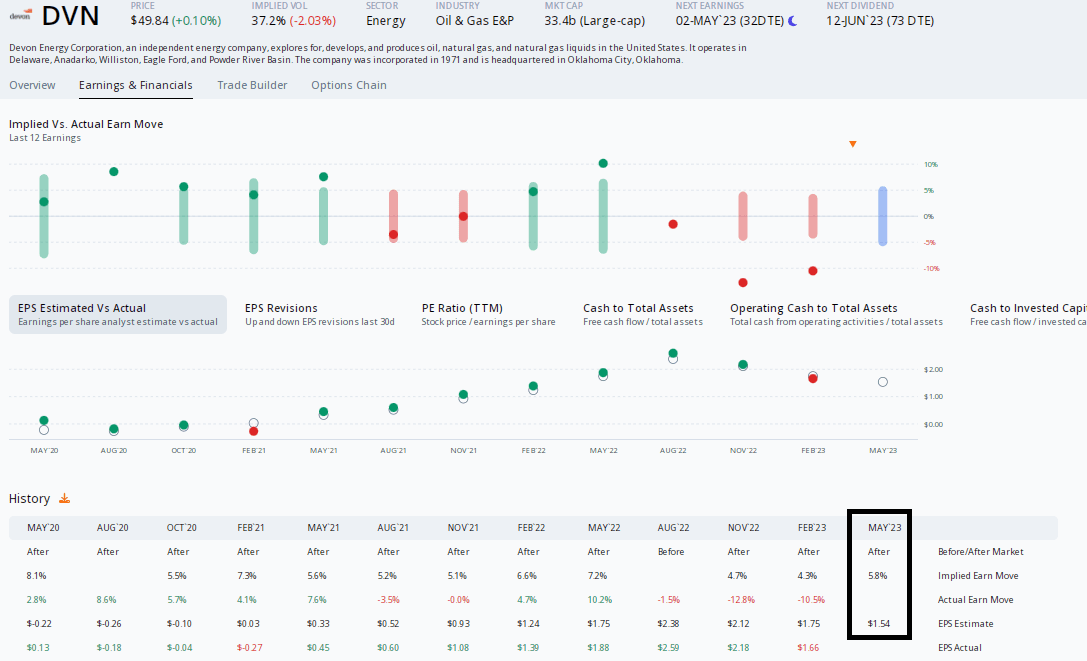Click the hollow MAY'23 EPS estimate circle
This screenshot has height=661, width=1087.
pyautogui.click(x=882, y=382)
